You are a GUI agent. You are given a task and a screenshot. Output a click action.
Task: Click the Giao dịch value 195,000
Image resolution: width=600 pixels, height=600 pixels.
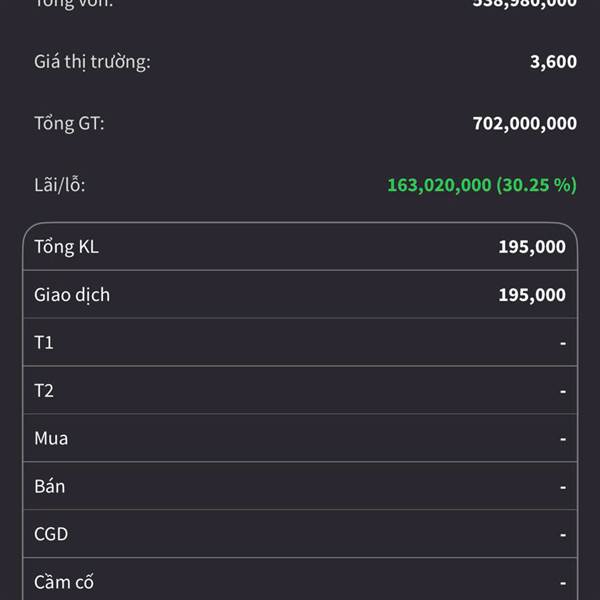(x=532, y=295)
